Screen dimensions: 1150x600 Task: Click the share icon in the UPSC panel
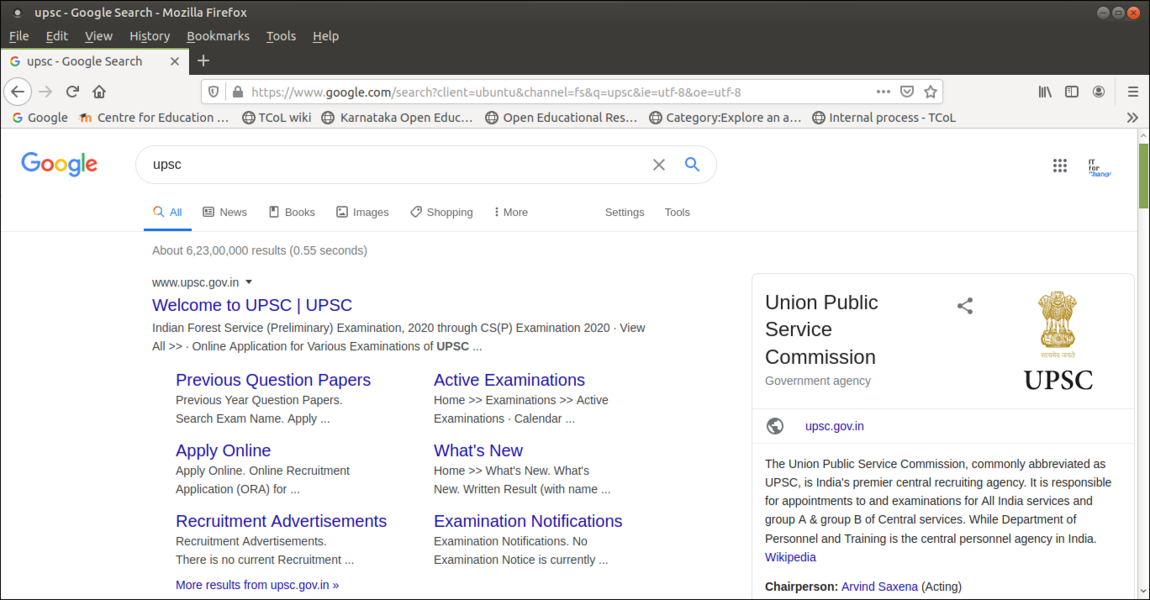click(x=964, y=305)
